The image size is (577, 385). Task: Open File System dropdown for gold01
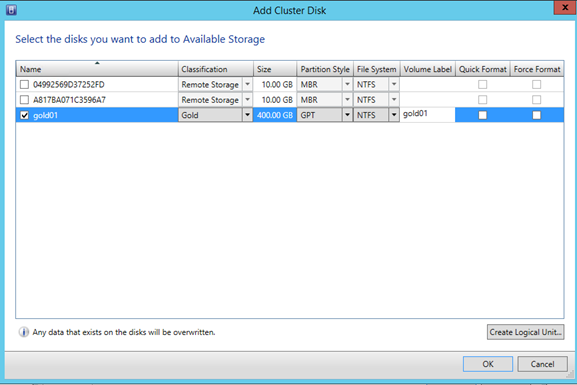[x=394, y=115]
